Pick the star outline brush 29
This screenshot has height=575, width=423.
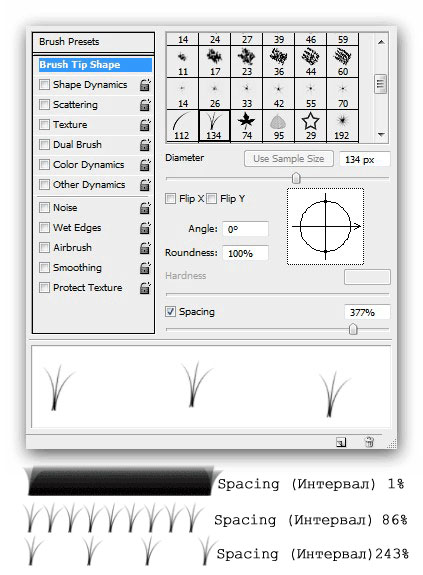(310, 125)
